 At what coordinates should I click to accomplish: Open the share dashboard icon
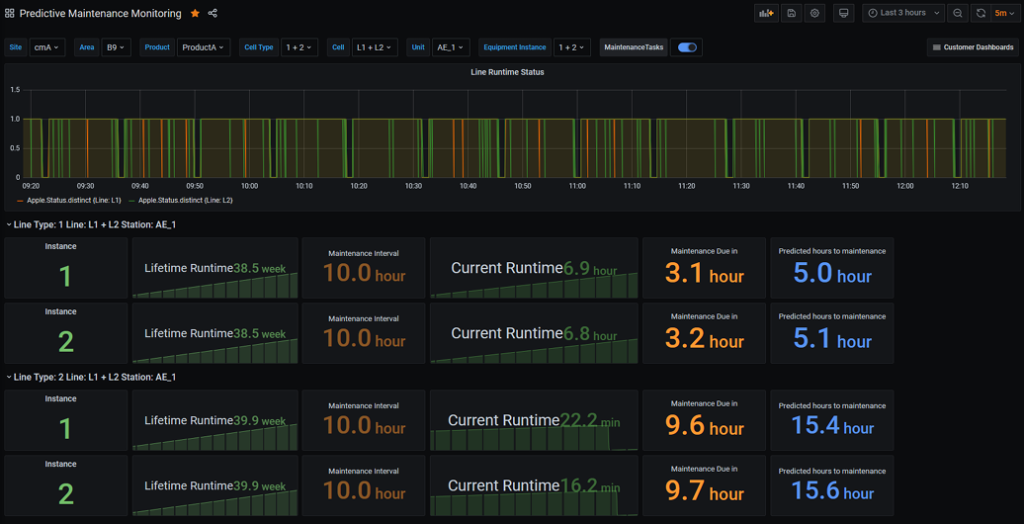click(213, 13)
